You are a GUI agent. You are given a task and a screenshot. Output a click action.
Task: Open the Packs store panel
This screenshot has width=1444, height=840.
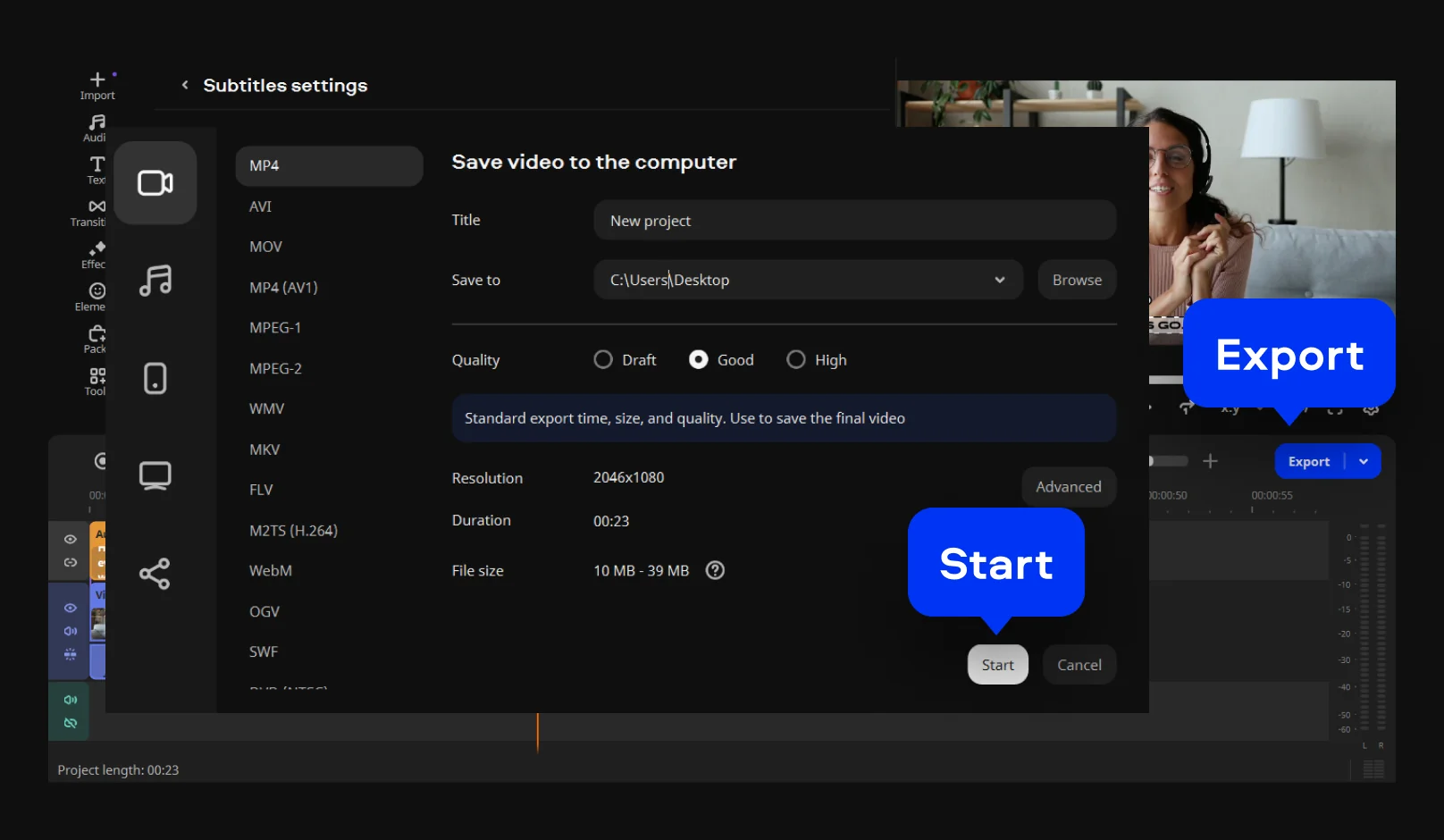tap(96, 340)
